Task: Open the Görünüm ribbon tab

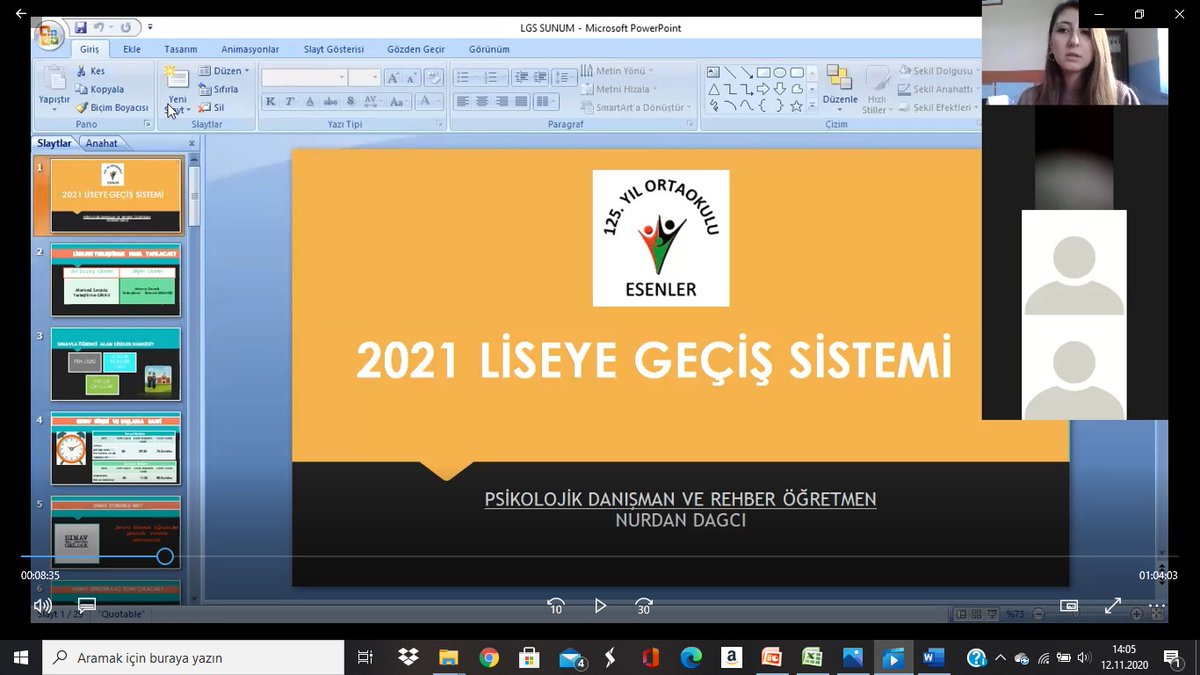Action: 489,49
